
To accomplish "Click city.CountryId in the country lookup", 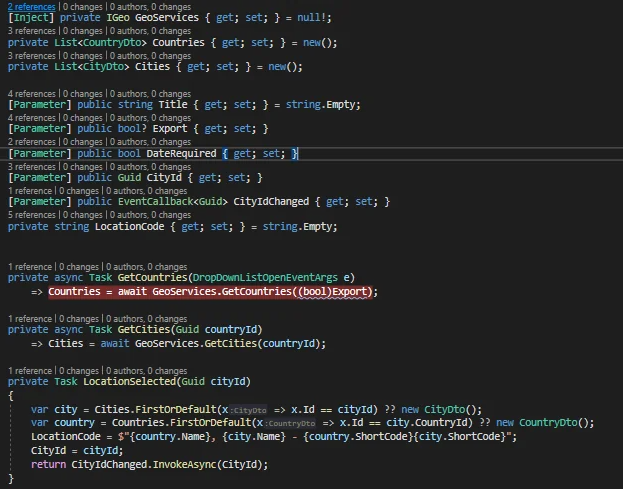I will [x=427, y=423].
